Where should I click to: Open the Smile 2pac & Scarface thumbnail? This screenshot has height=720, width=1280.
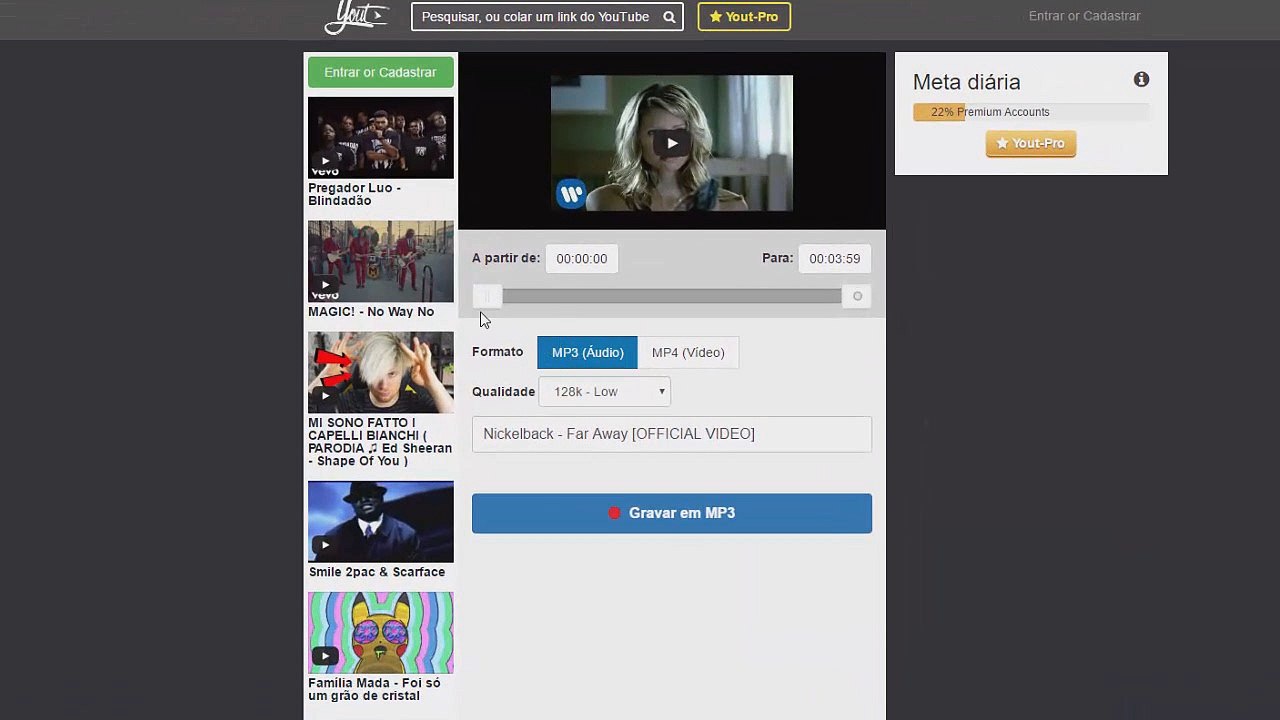pos(381,522)
